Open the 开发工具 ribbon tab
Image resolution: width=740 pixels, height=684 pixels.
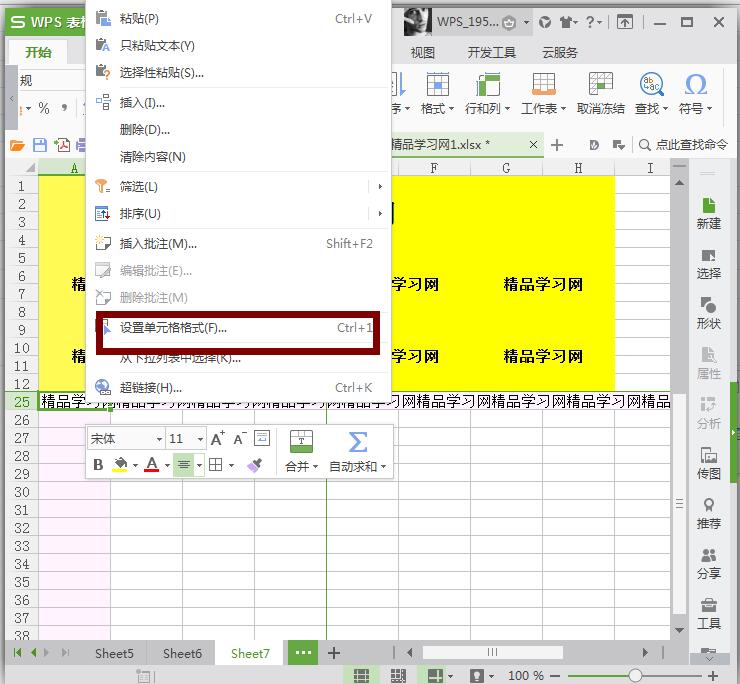[491, 52]
